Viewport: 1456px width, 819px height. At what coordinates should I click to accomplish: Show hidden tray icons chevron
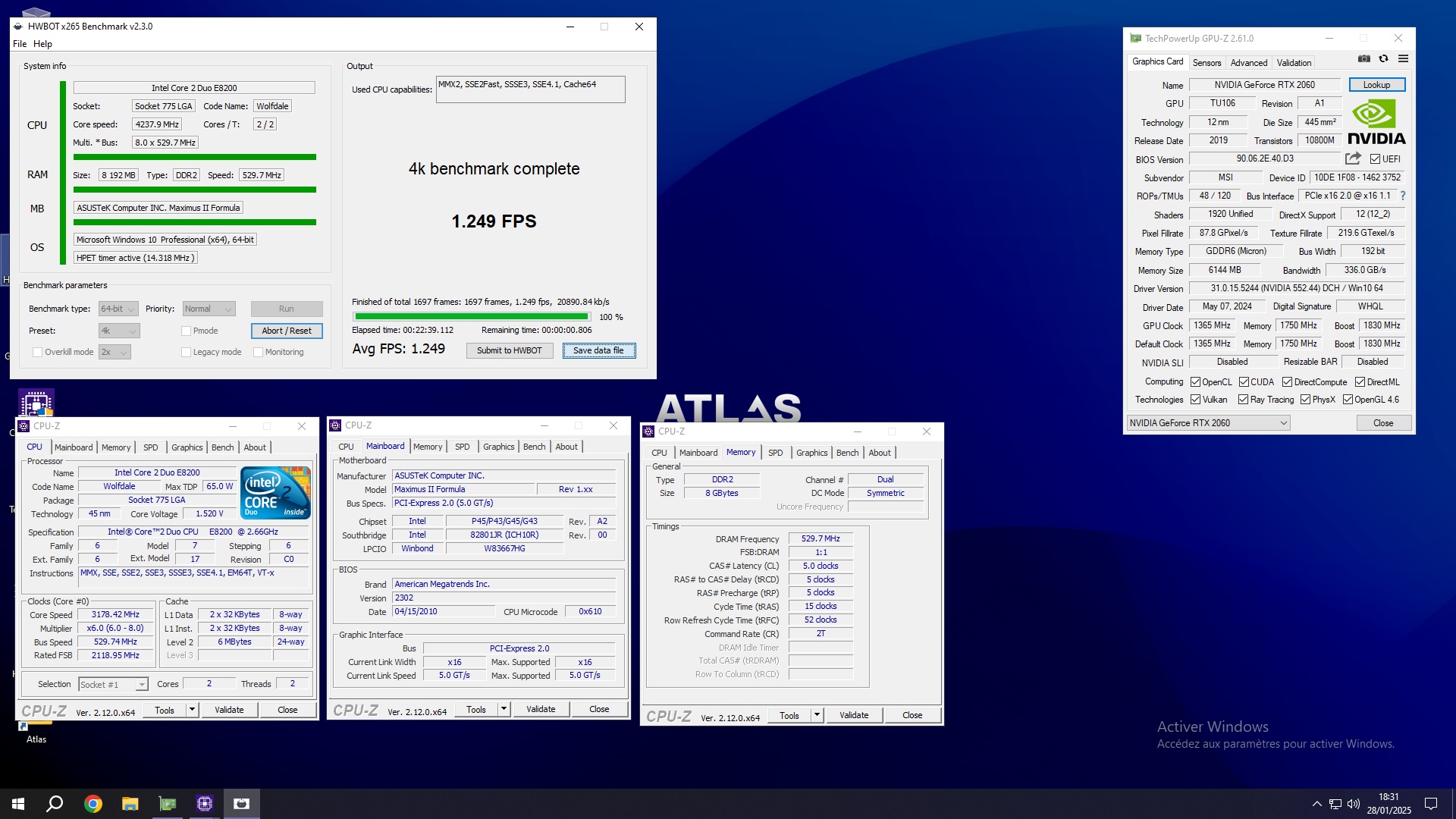(x=1316, y=804)
